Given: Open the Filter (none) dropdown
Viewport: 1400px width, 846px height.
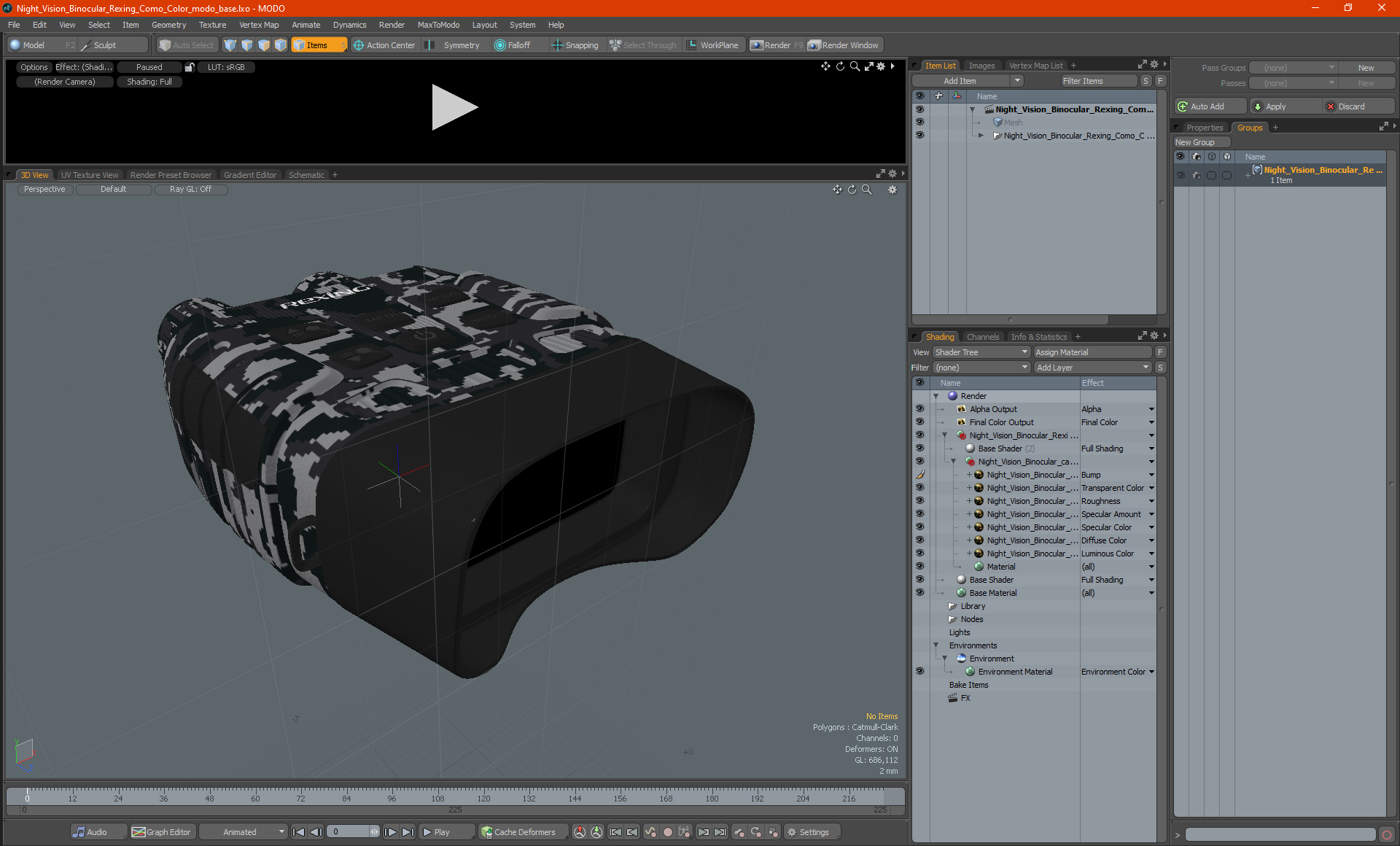Looking at the screenshot, I should [981, 368].
